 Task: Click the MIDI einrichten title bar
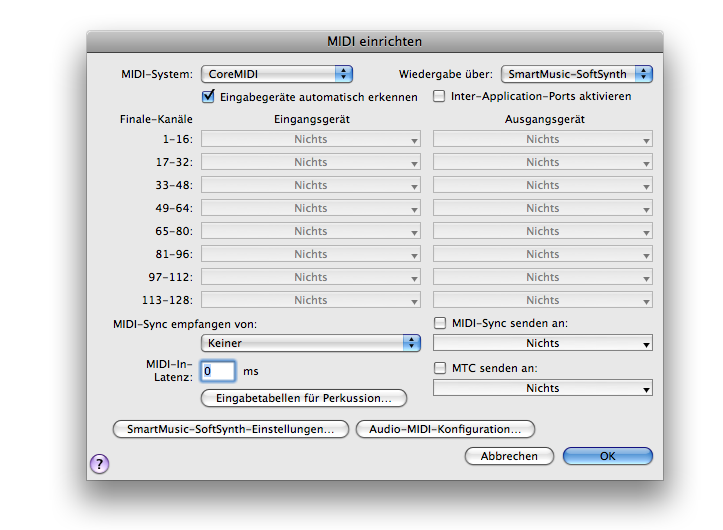375,42
